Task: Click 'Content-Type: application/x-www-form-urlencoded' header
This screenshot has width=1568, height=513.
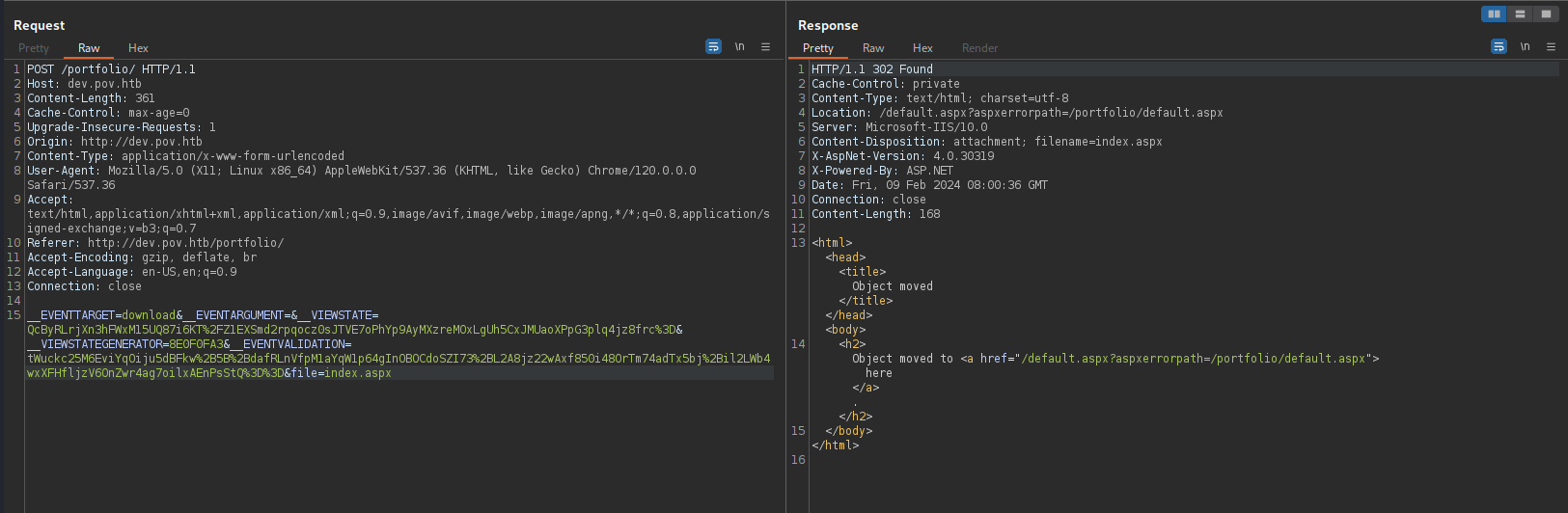Action: (185, 156)
